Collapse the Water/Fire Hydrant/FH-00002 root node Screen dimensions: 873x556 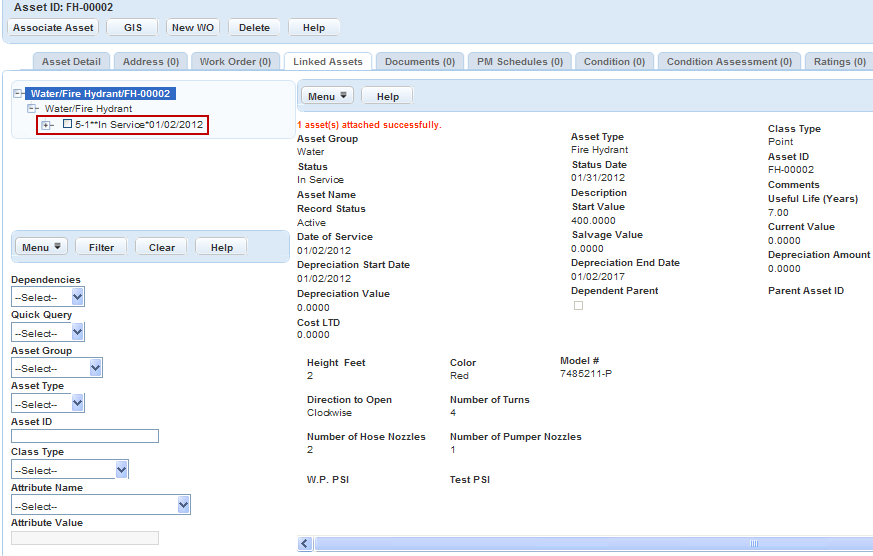click(18, 94)
